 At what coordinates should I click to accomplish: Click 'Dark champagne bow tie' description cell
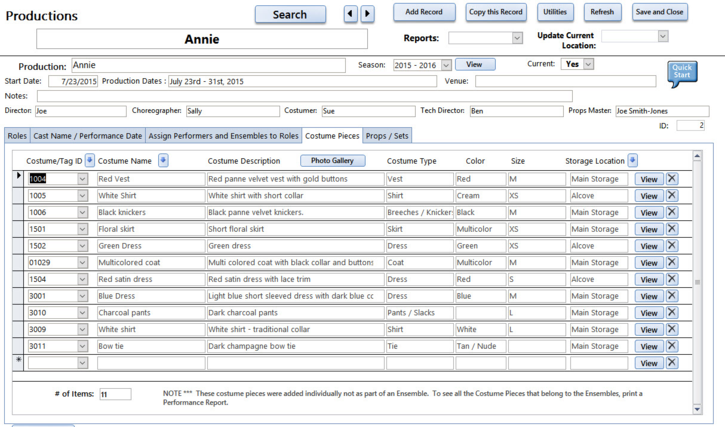tap(295, 346)
